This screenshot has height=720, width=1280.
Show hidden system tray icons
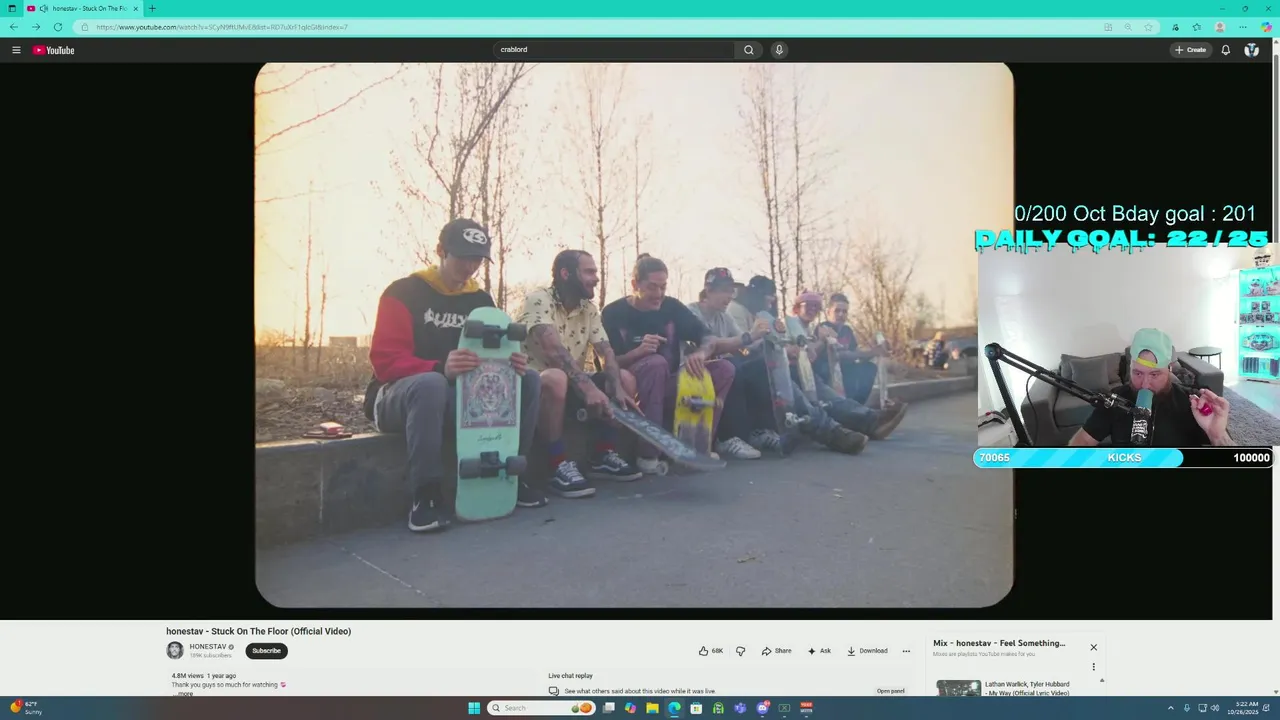click(x=1170, y=708)
